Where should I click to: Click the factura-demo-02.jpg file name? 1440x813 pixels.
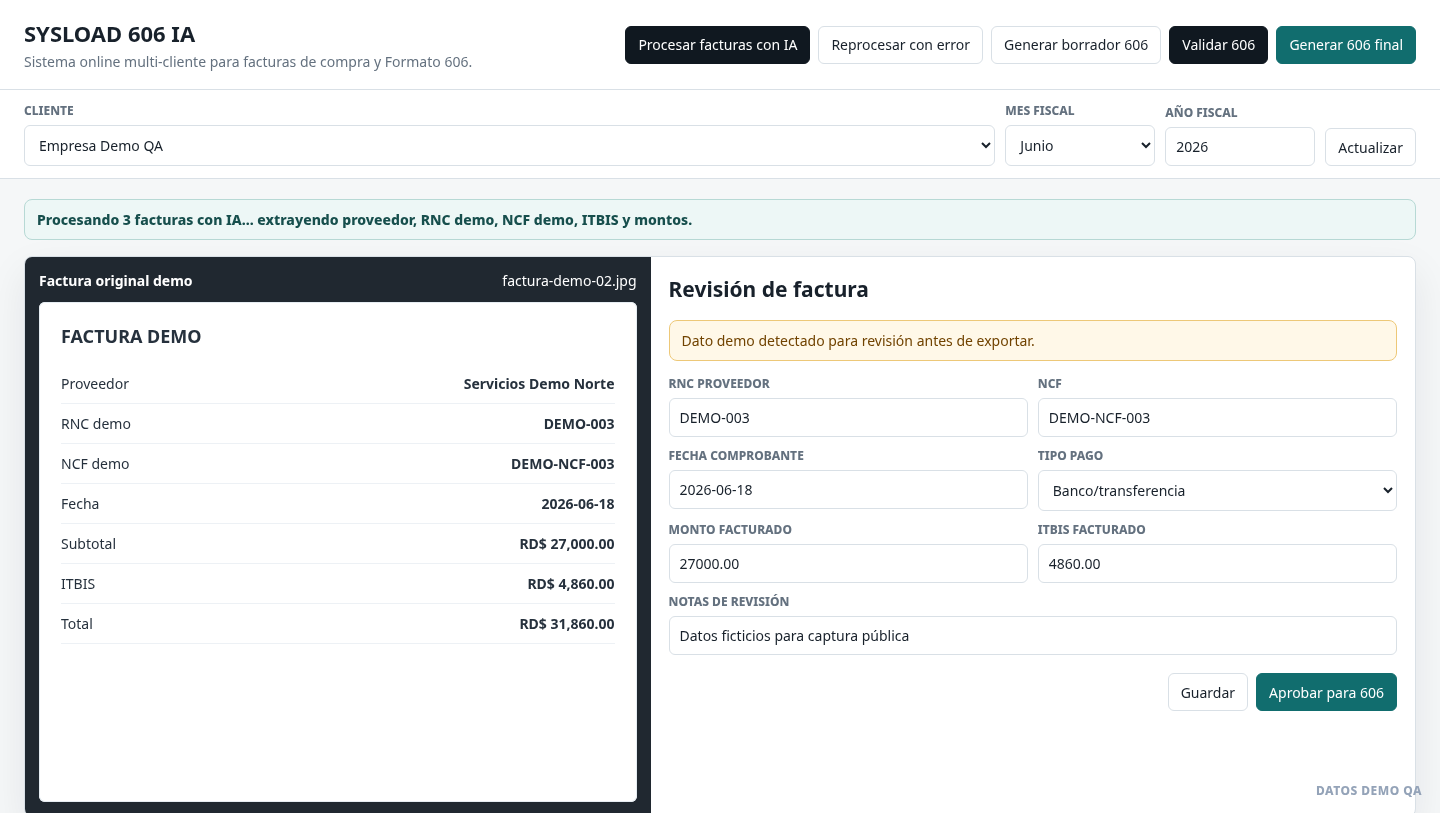coord(569,281)
